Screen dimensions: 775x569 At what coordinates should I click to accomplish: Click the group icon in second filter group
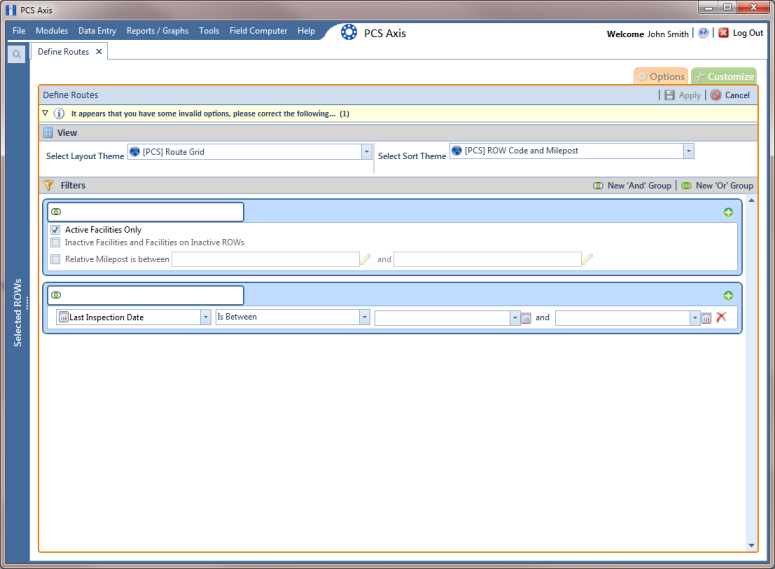[56, 295]
